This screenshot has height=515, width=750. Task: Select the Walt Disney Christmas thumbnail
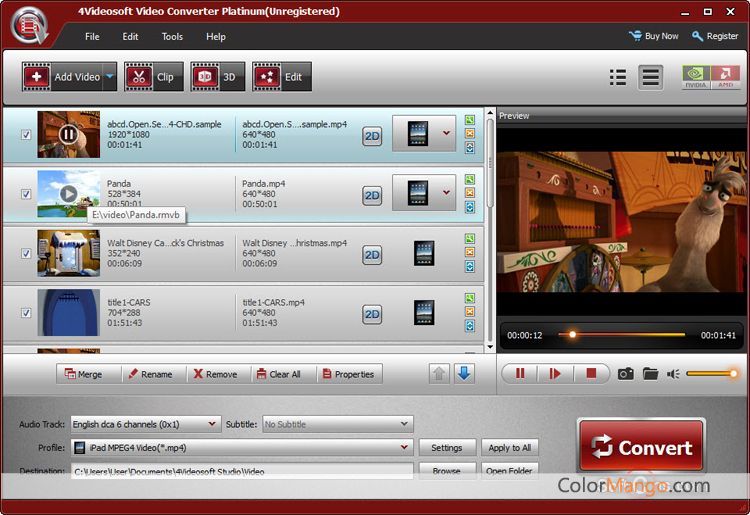[x=69, y=253]
